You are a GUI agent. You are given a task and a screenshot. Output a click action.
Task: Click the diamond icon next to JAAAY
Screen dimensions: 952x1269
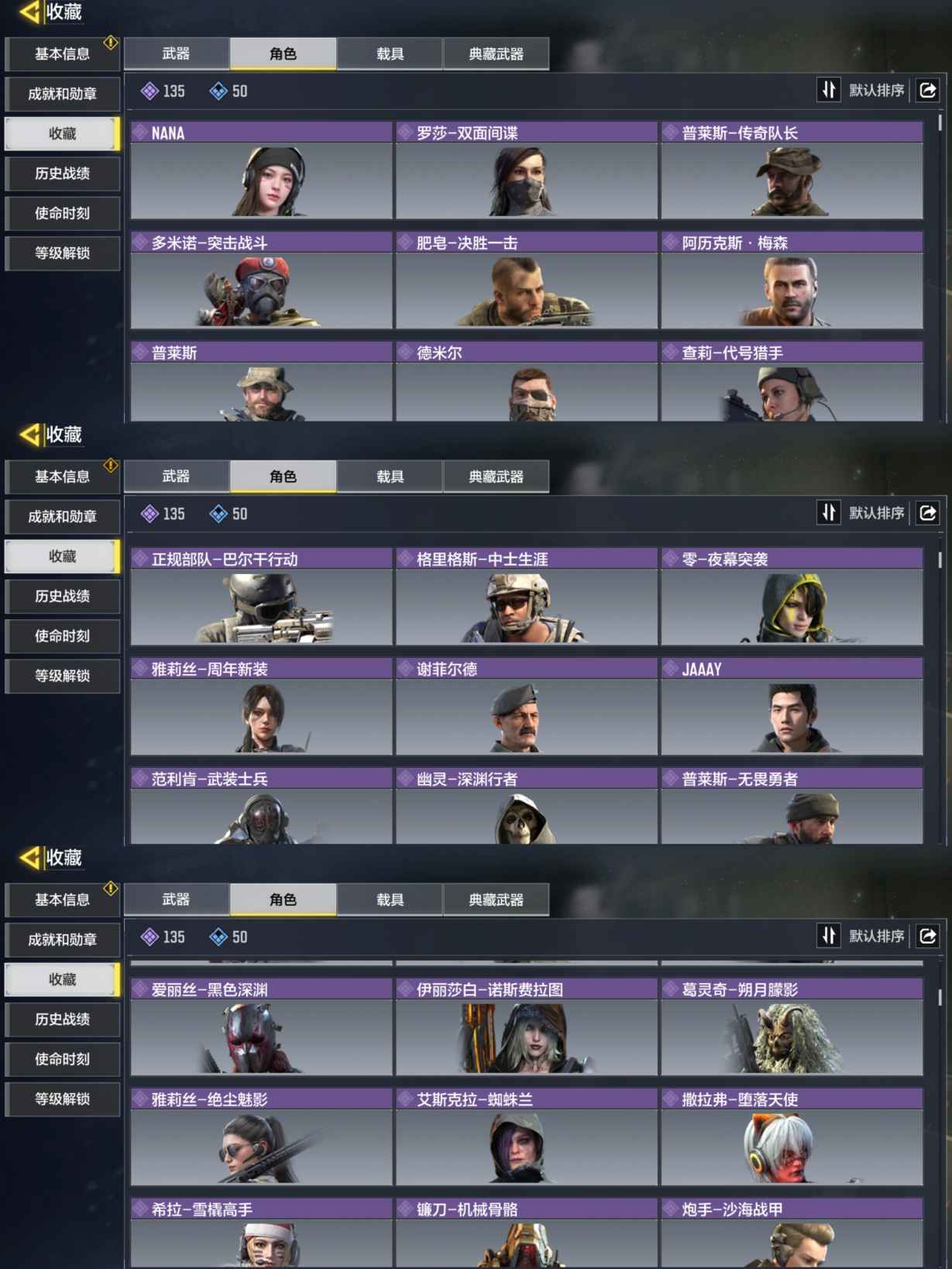tap(671, 669)
